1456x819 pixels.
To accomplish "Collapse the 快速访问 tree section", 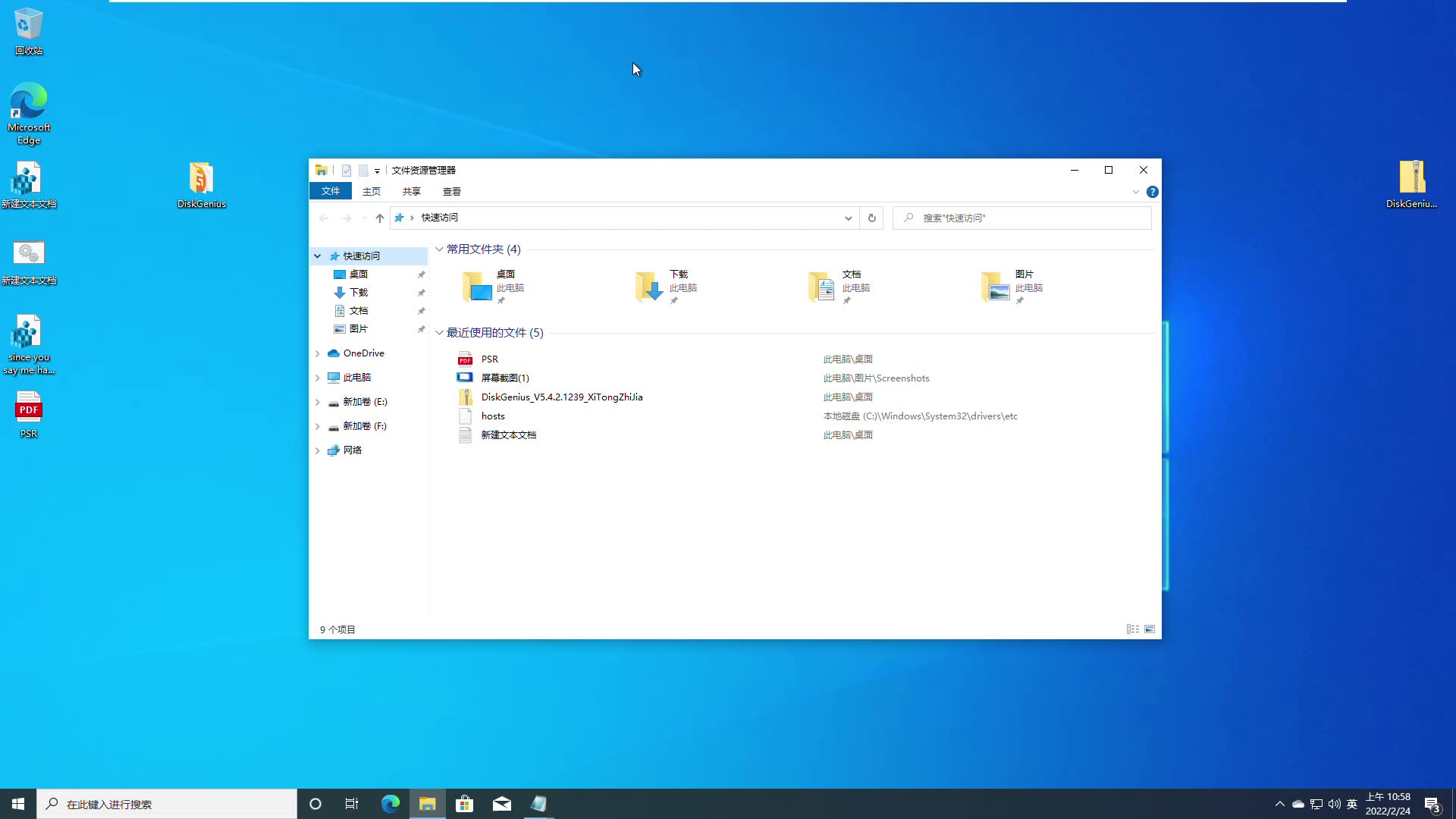I will [x=318, y=256].
